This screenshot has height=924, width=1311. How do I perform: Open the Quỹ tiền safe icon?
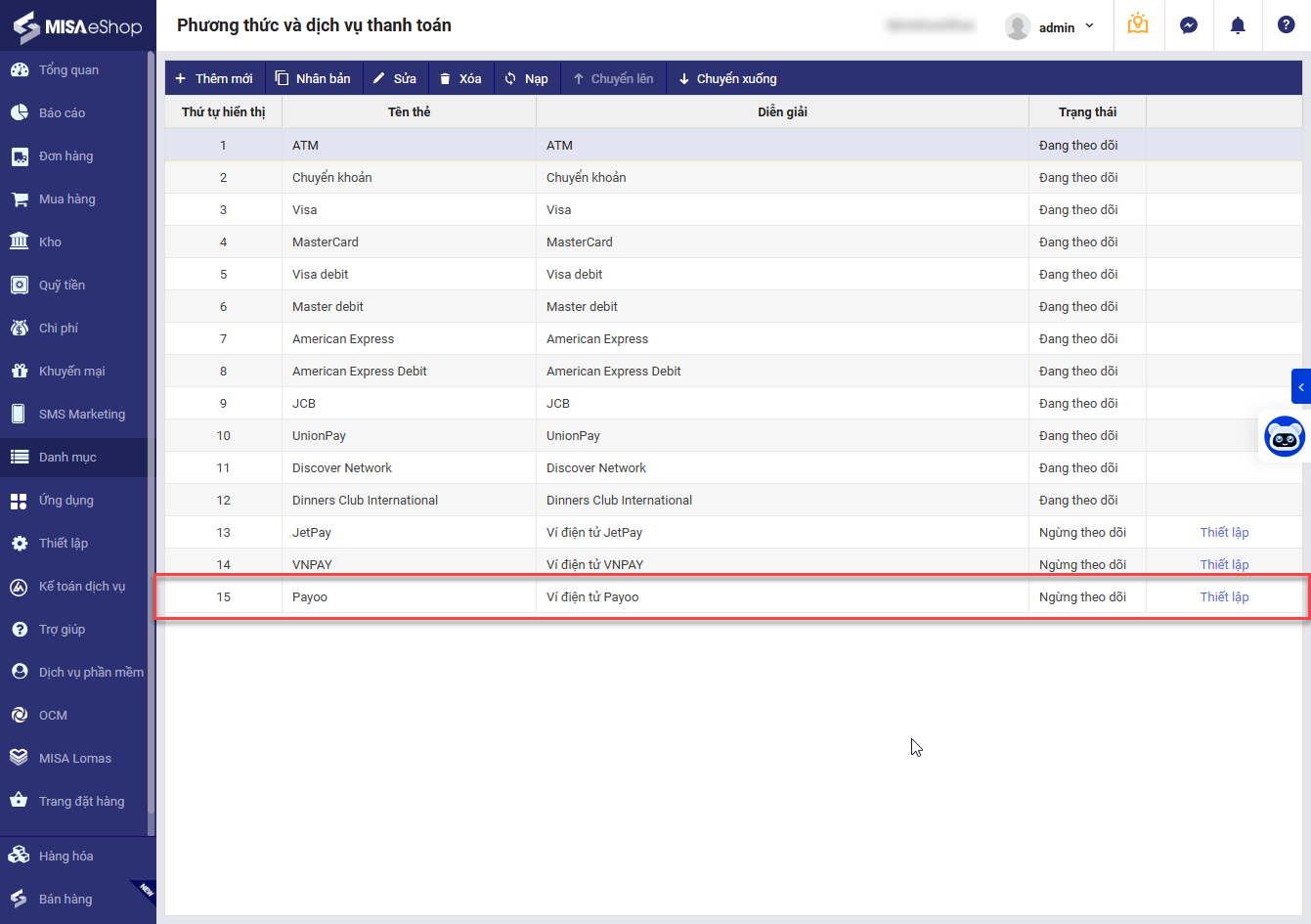click(x=20, y=286)
